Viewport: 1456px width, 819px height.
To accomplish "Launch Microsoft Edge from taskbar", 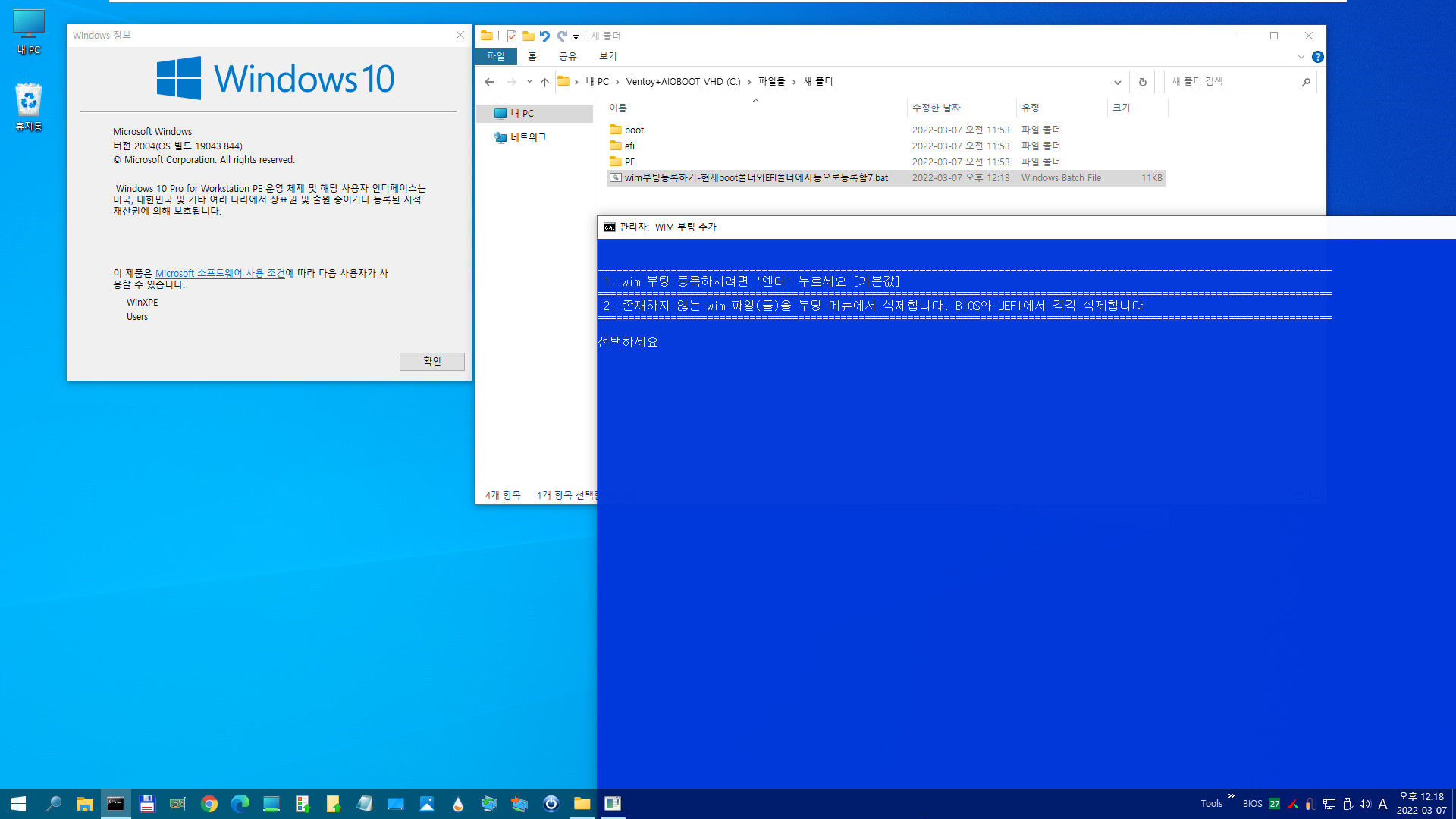I will tap(240, 804).
